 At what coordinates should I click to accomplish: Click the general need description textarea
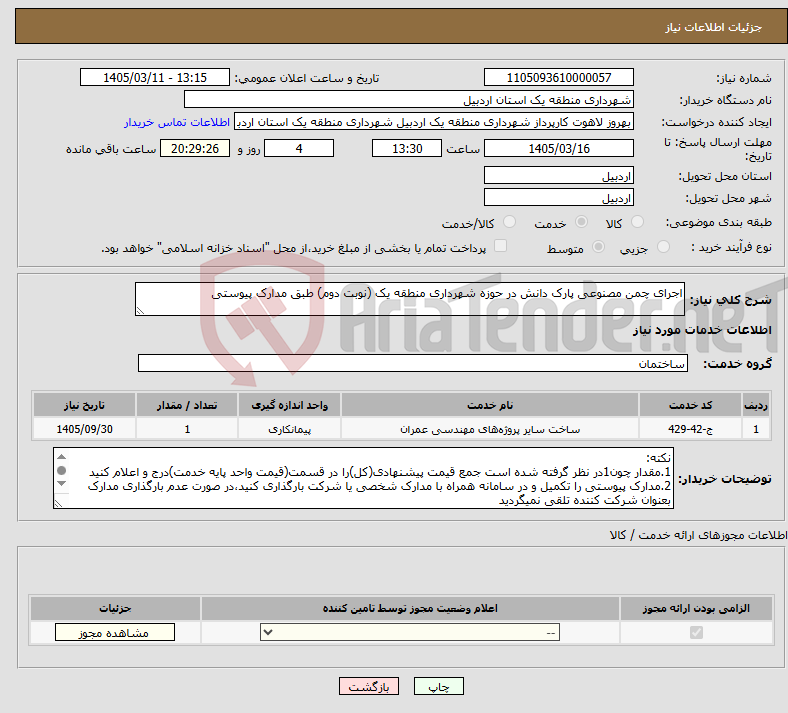click(x=410, y=299)
